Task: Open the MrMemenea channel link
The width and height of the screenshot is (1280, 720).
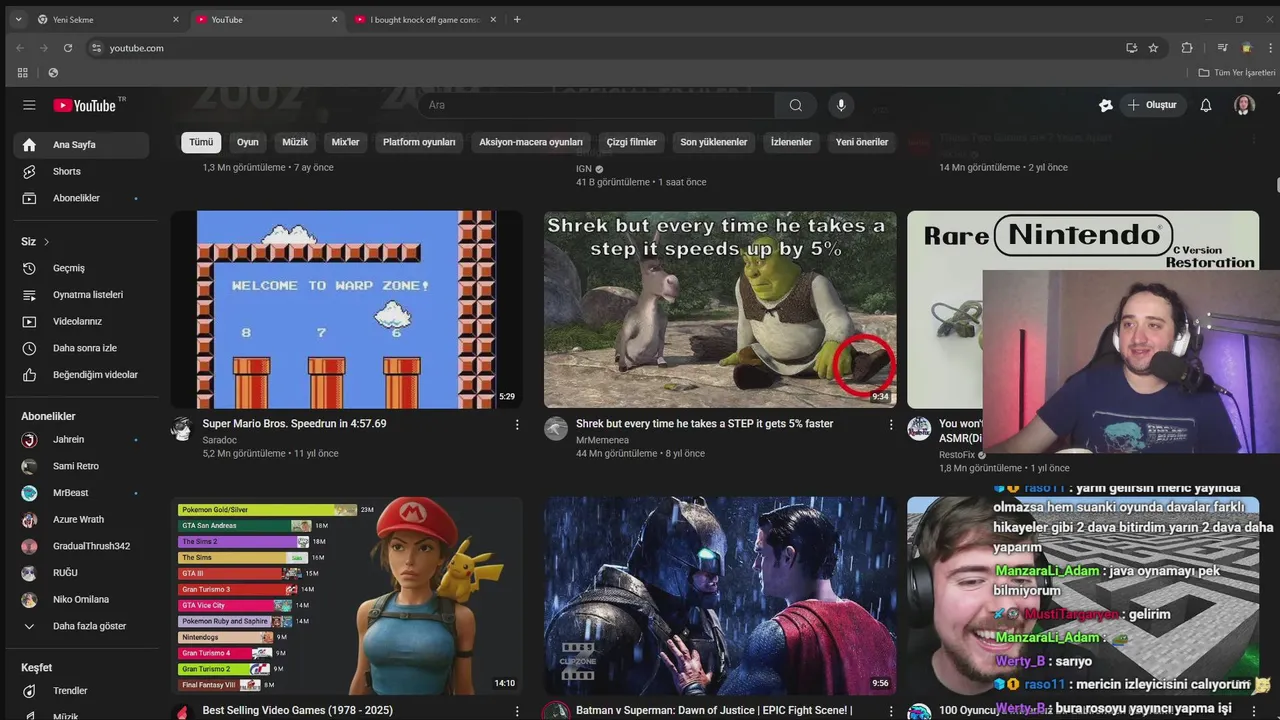Action: pos(602,440)
